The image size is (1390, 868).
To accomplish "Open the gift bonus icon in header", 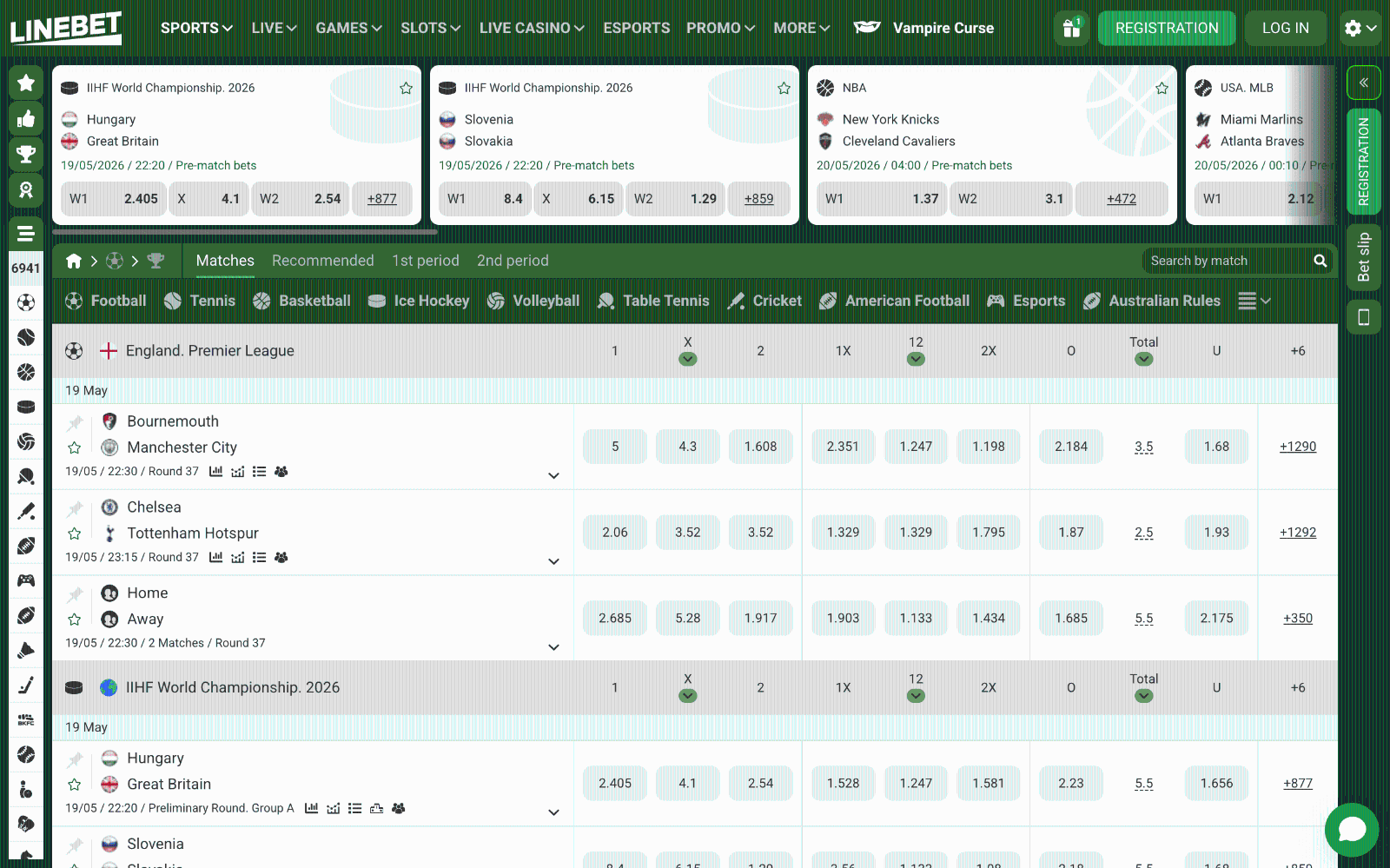I will point(1072,28).
